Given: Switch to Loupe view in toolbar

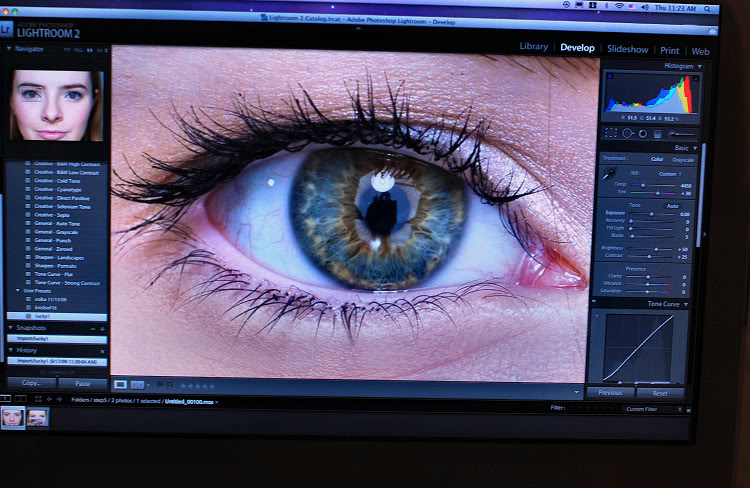Looking at the screenshot, I should [x=121, y=384].
